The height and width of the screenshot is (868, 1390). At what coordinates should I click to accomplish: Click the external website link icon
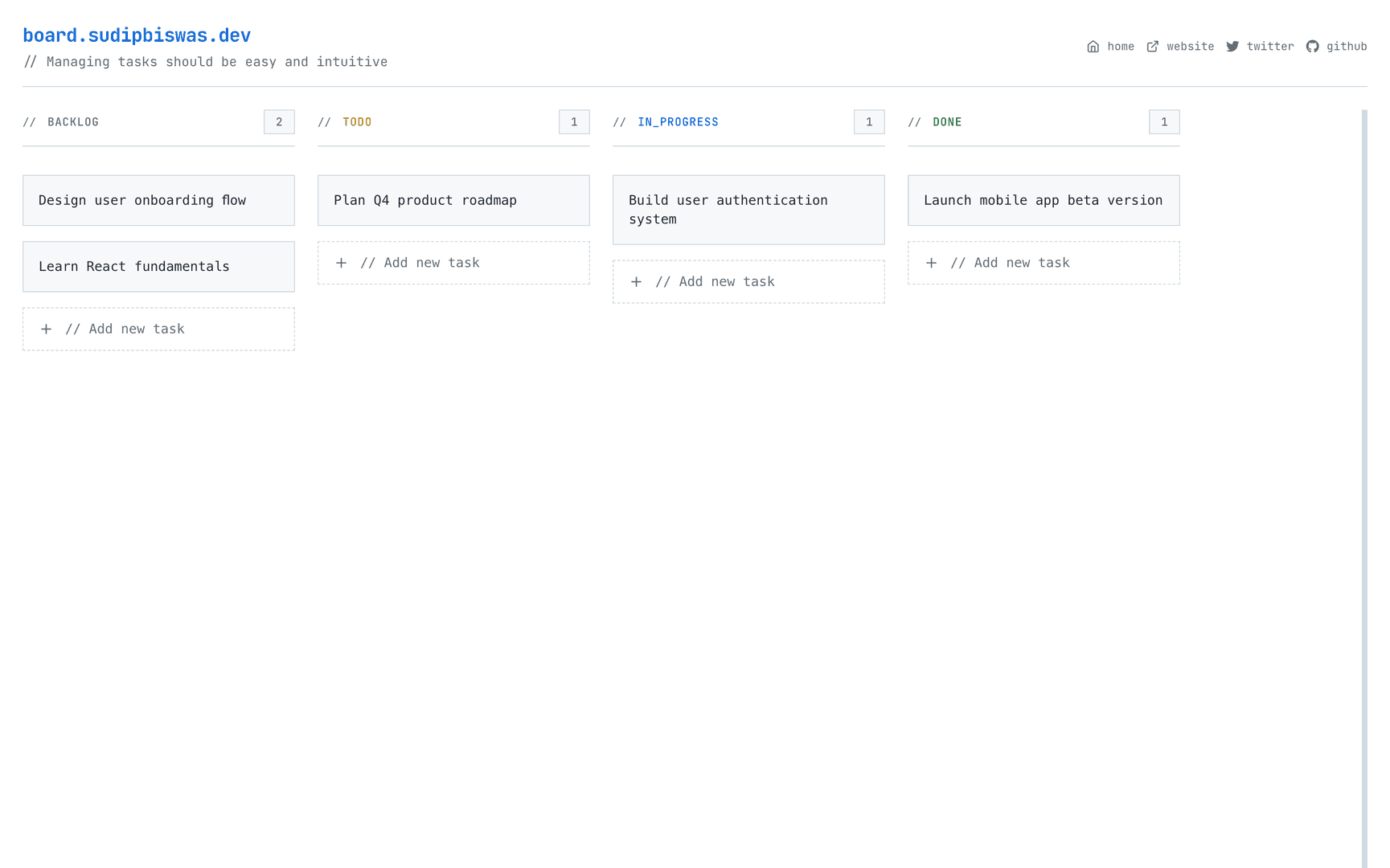click(1152, 47)
